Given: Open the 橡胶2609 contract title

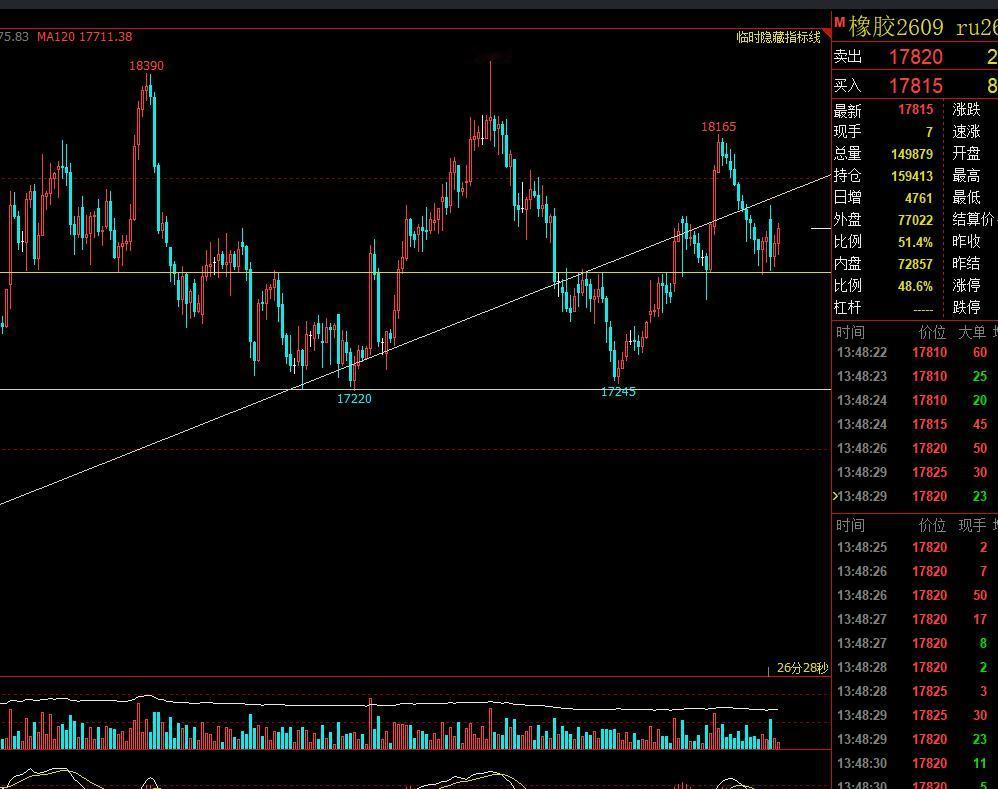Looking at the screenshot, I should click(896, 27).
